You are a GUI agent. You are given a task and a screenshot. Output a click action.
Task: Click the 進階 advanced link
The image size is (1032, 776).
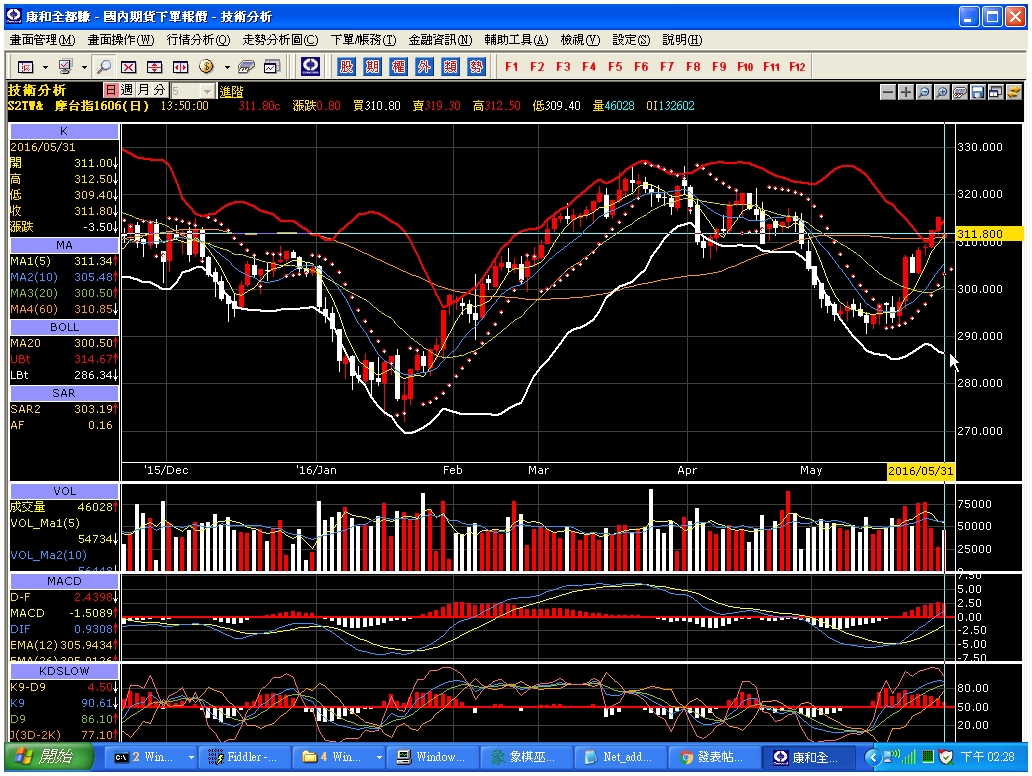point(231,91)
